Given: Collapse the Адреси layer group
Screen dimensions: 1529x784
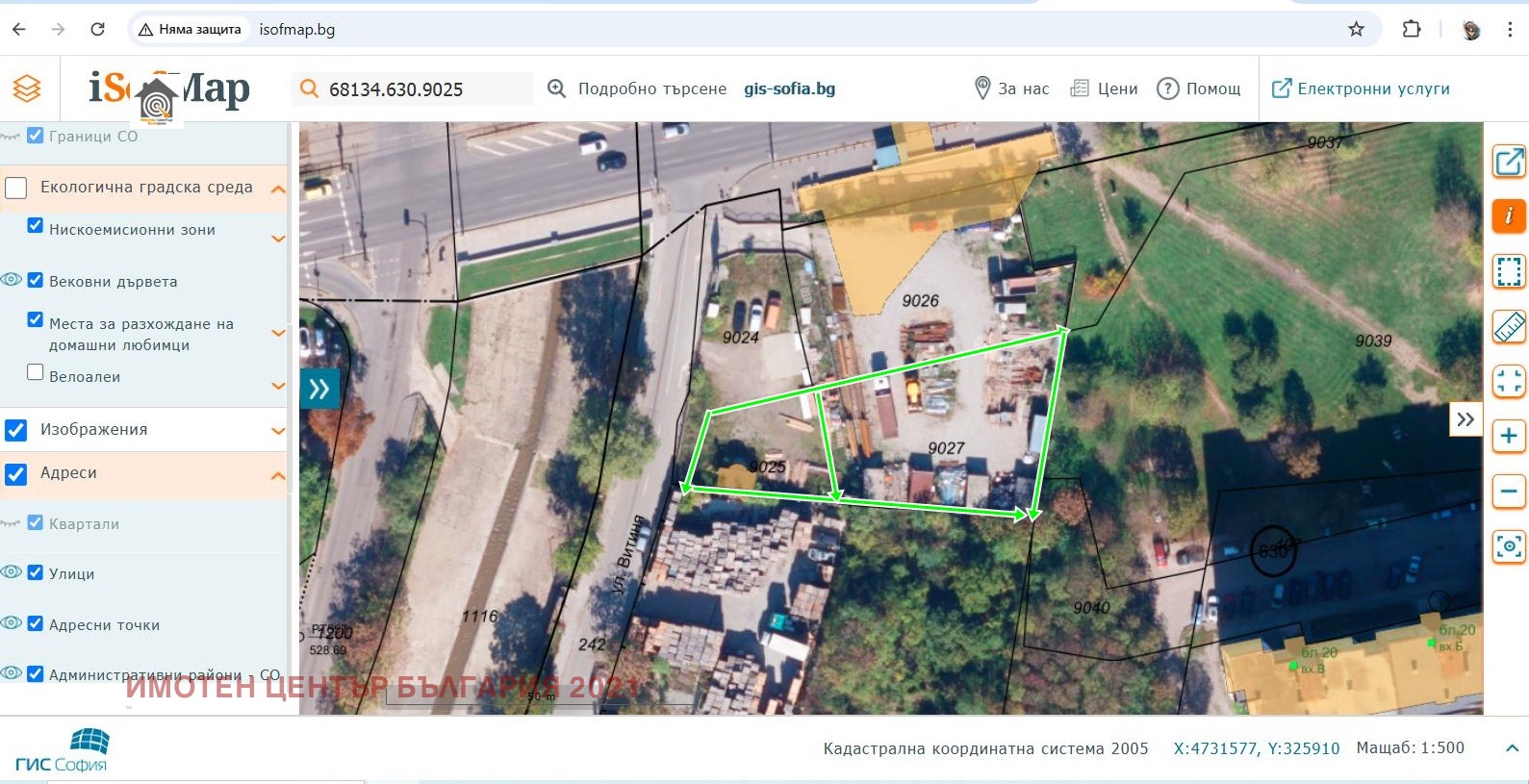Looking at the screenshot, I should [278, 475].
